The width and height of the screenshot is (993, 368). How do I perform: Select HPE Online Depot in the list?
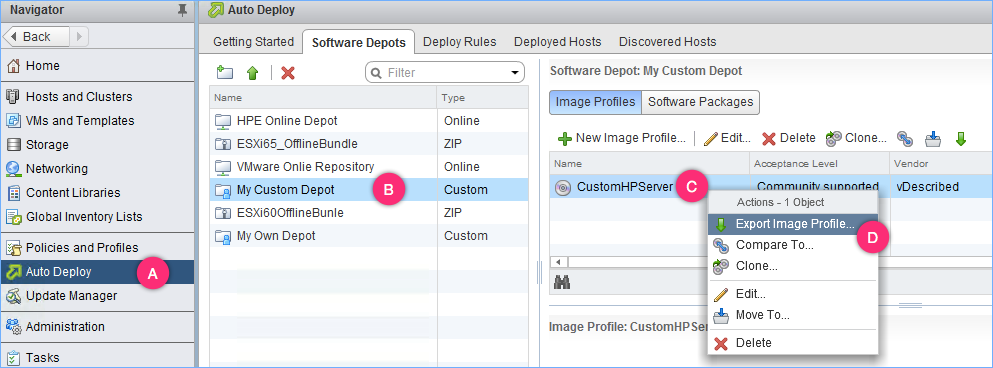coord(323,120)
